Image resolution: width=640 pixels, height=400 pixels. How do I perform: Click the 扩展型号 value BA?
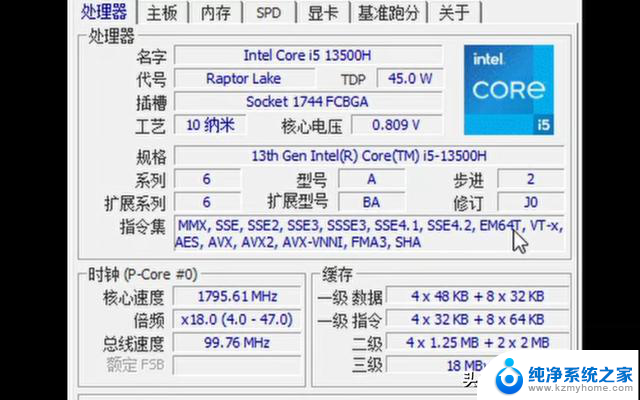pyautogui.click(x=371, y=202)
